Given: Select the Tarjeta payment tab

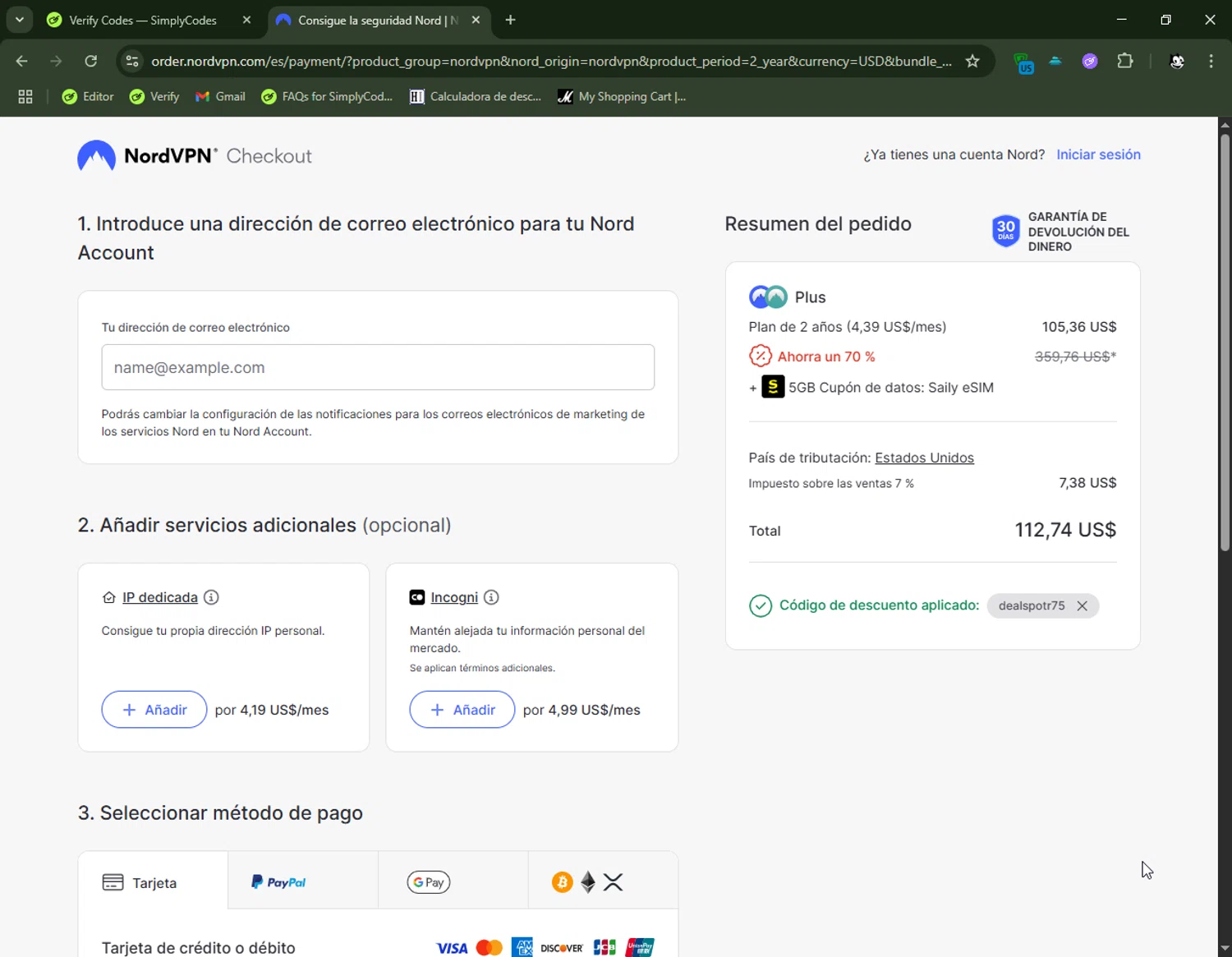Looking at the screenshot, I should coord(153,882).
